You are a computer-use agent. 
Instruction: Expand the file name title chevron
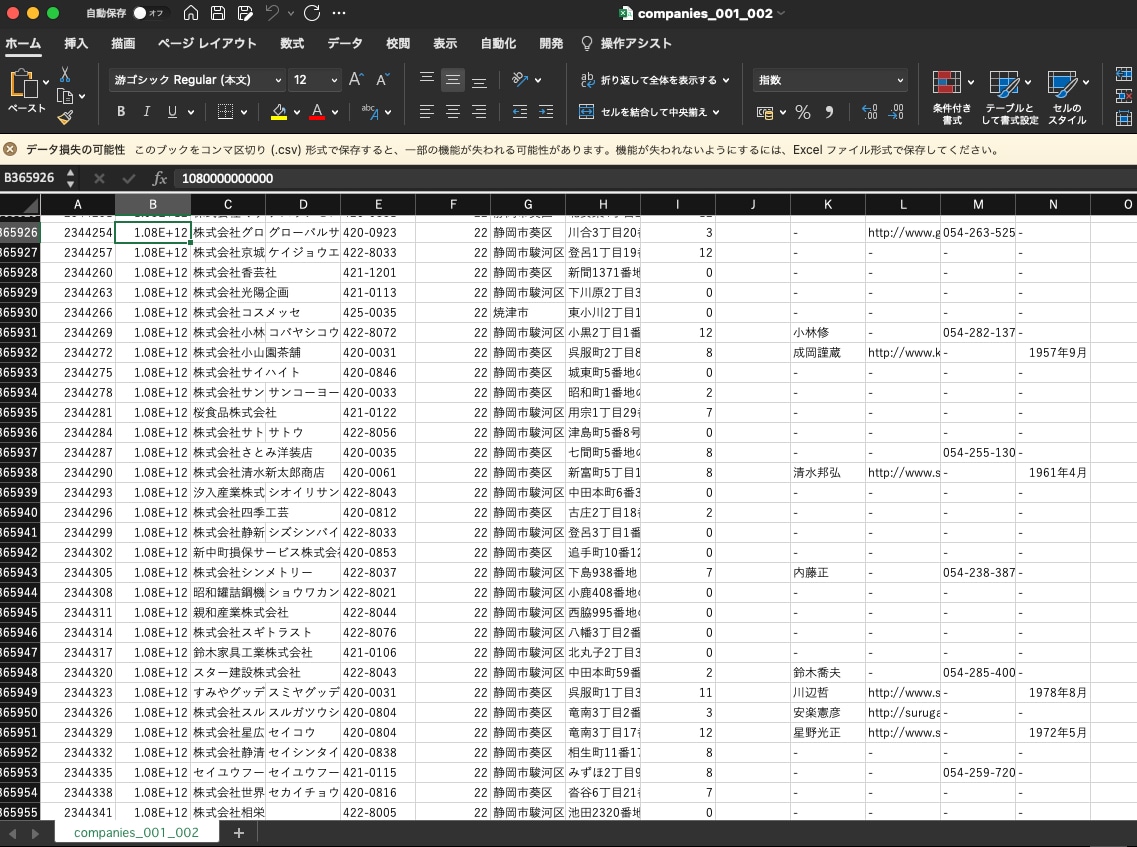pyautogui.click(x=781, y=13)
